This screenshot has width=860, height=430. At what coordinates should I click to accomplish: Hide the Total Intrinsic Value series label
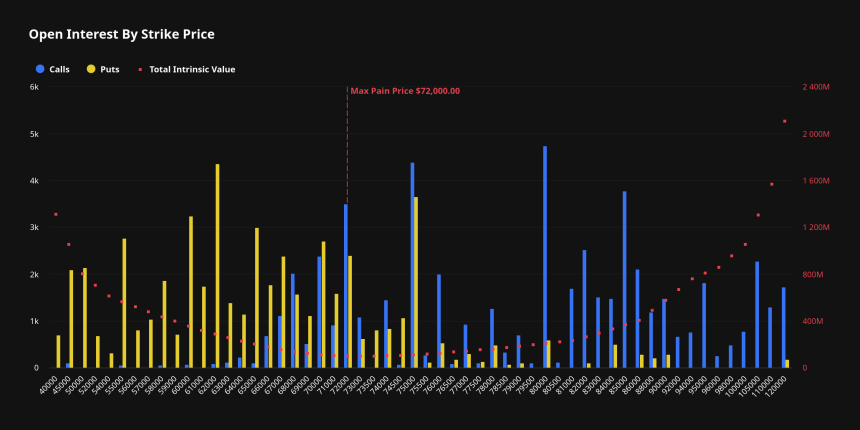tap(193, 69)
